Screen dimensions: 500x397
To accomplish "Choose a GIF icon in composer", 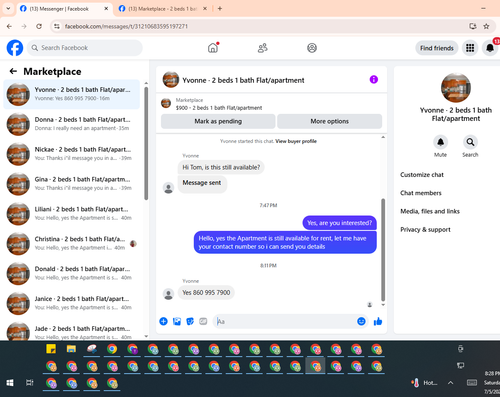I will click(203, 321).
